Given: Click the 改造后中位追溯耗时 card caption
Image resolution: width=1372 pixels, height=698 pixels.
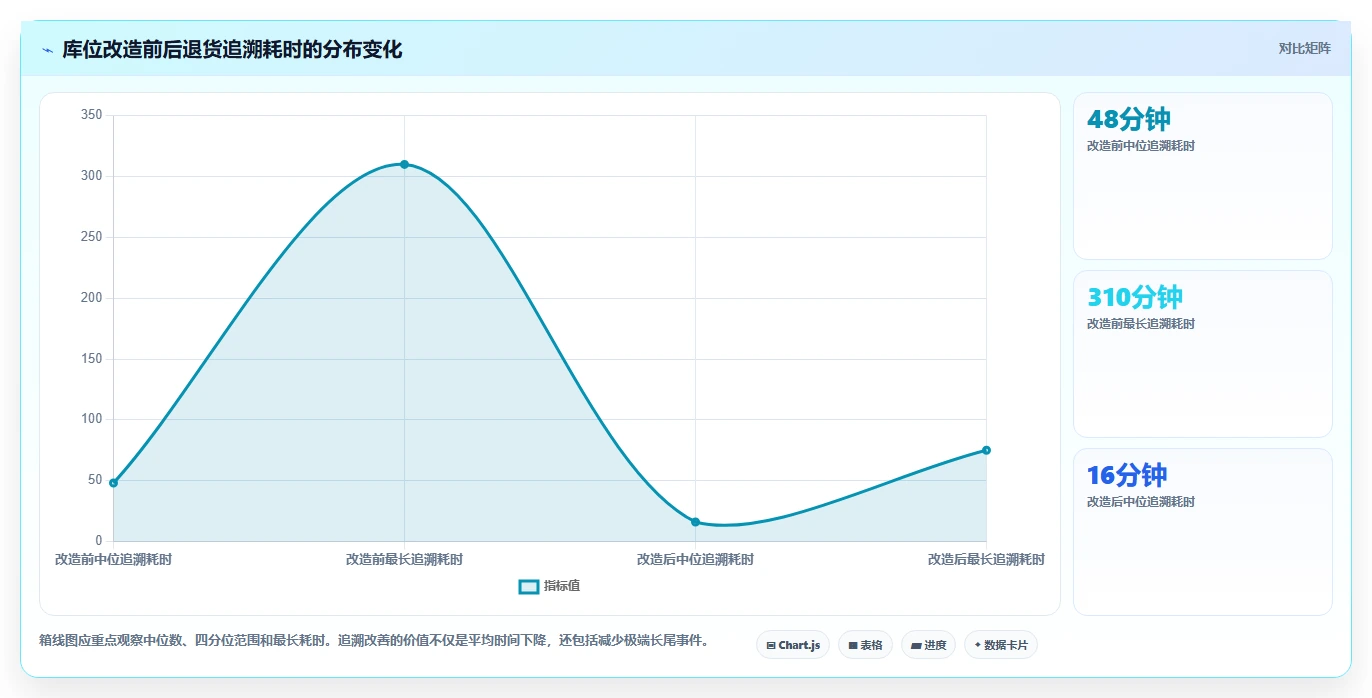Looking at the screenshot, I should pos(1140,502).
